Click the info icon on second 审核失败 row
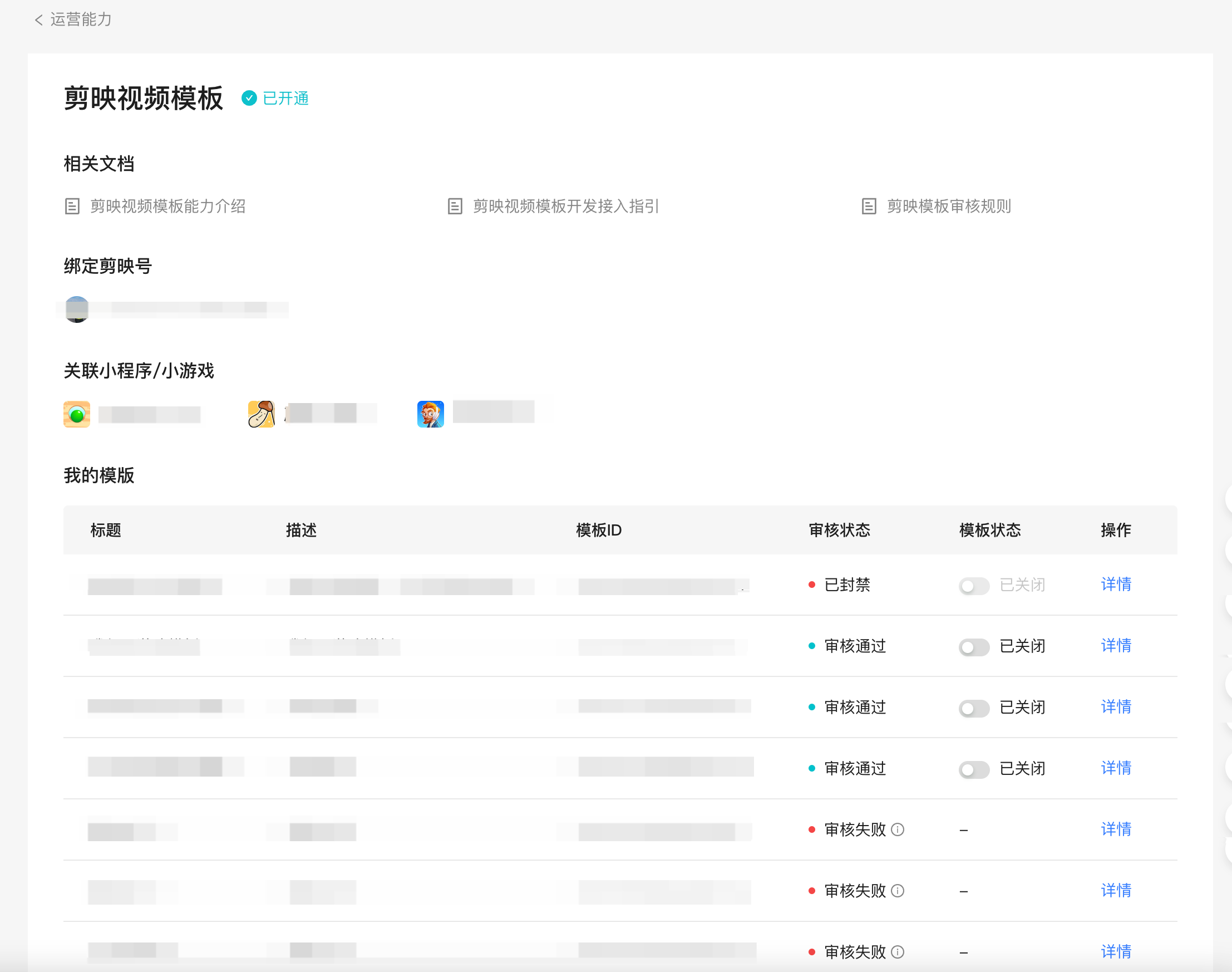 pyautogui.click(x=898, y=891)
